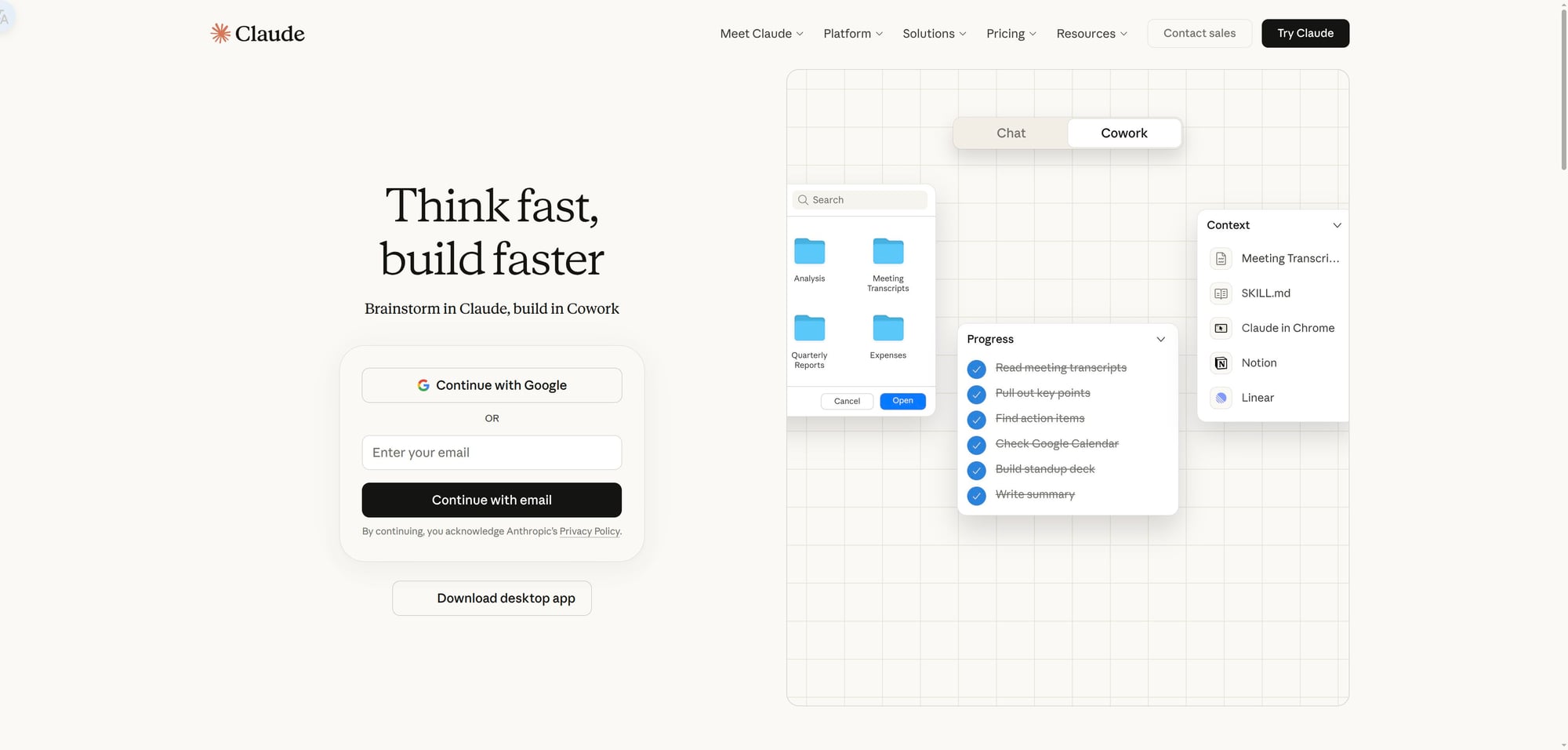Click the Notion icon in Context panel
The image size is (1568, 750).
point(1221,363)
